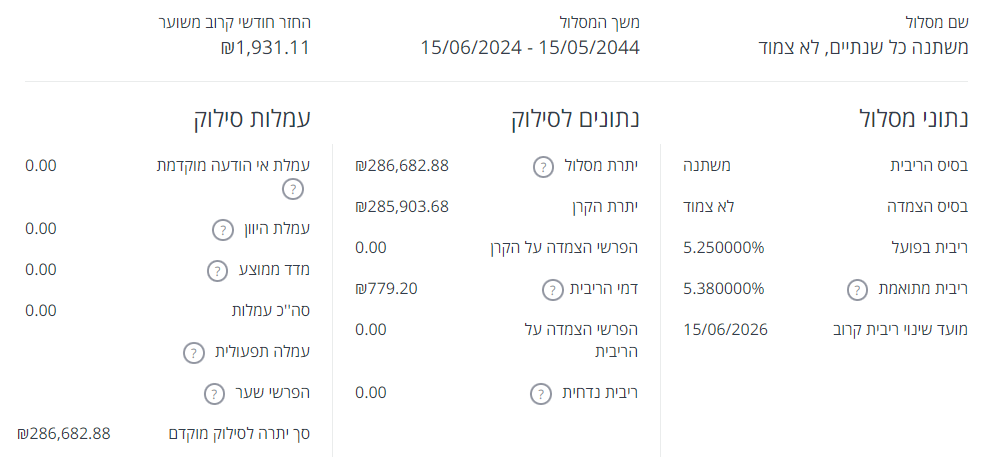Select the monthly payment amount ₪1,931.11
The width and height of the screenshot is (990, 457).
(265, 47)
